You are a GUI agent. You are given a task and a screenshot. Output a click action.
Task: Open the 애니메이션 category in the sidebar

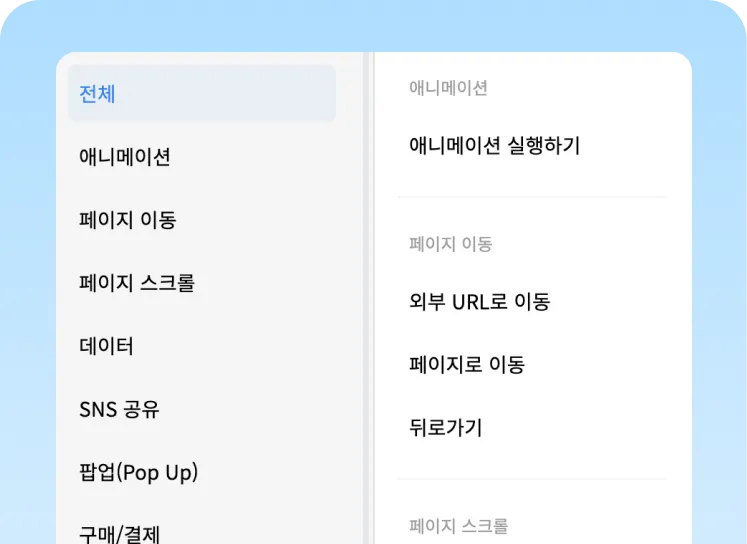pyautogui.click(x=125, y=157)
